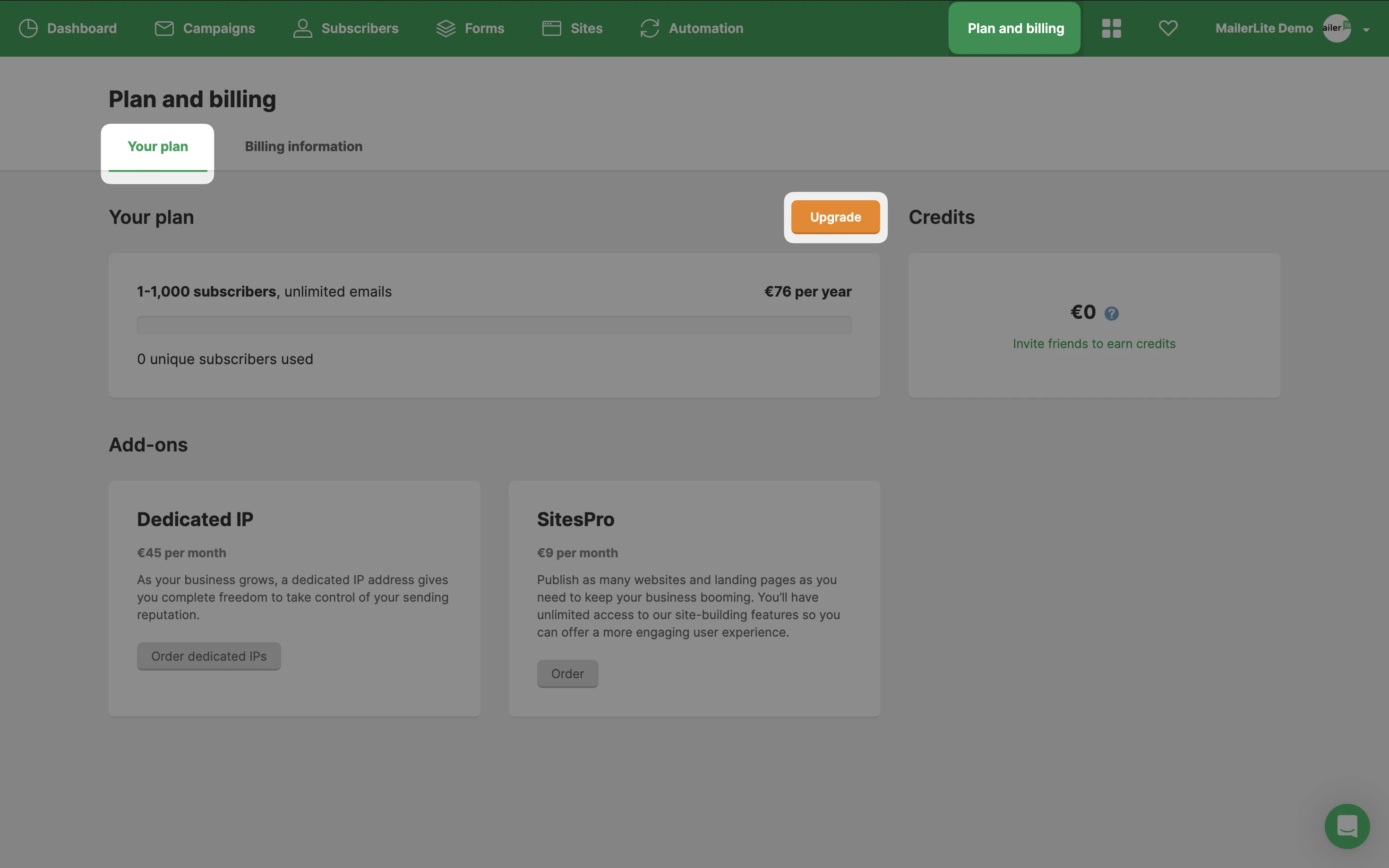Click the Sites browser window icon
The image size is (1389, 868).
pyautogui.click(x=551, y=28)
